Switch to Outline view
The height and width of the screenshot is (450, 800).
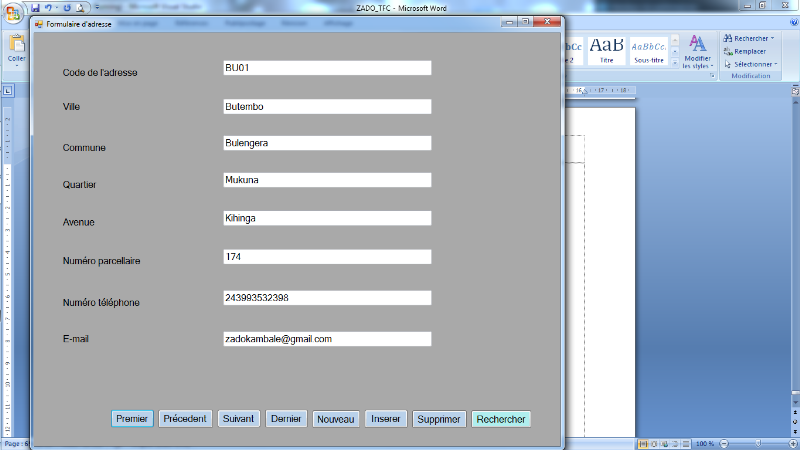pos(676,444)
